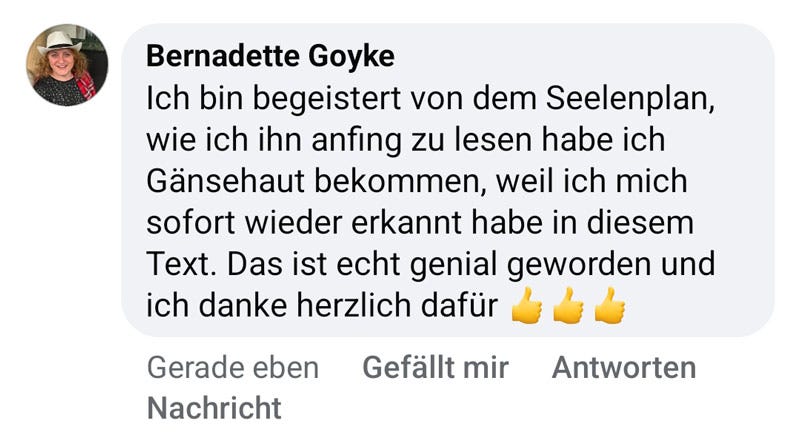
Task: Click the word "dafür" before the emojis
Action: pos(464,305)
